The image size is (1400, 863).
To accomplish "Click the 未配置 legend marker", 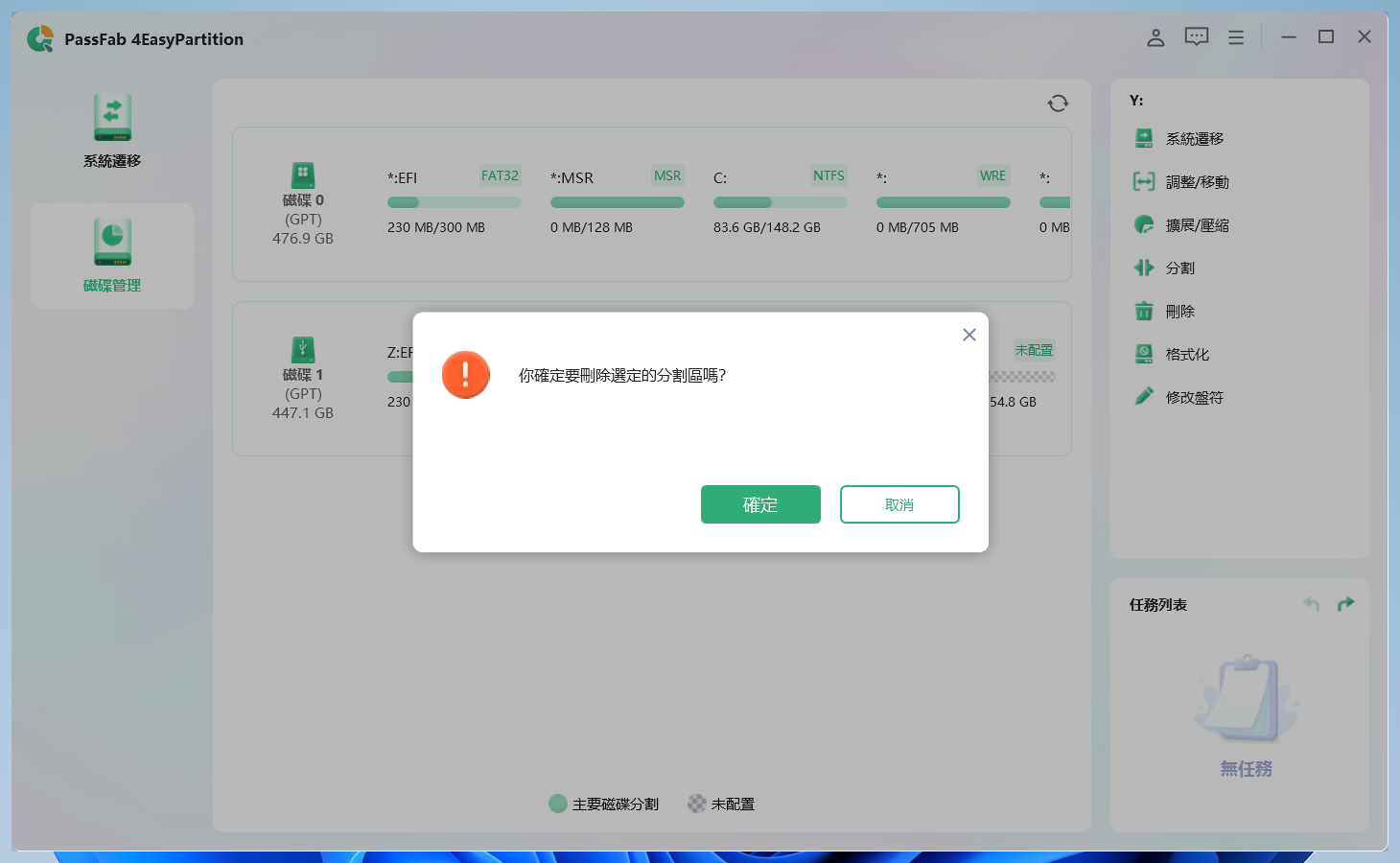I will coord(696,804).
